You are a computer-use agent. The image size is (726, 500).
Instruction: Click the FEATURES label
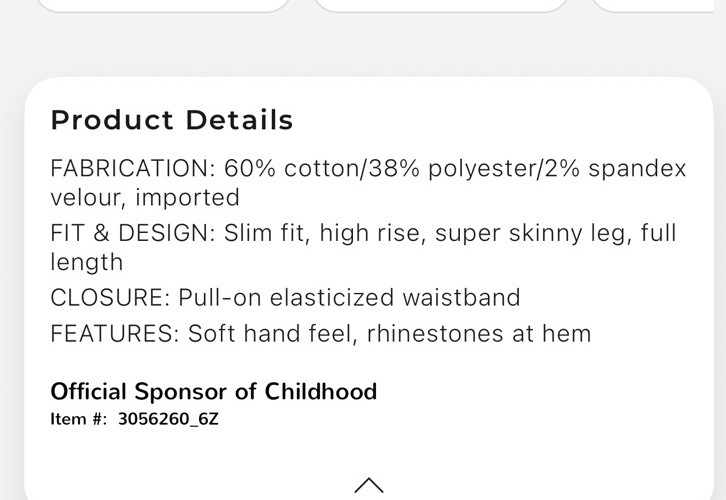tap(115, 333)
